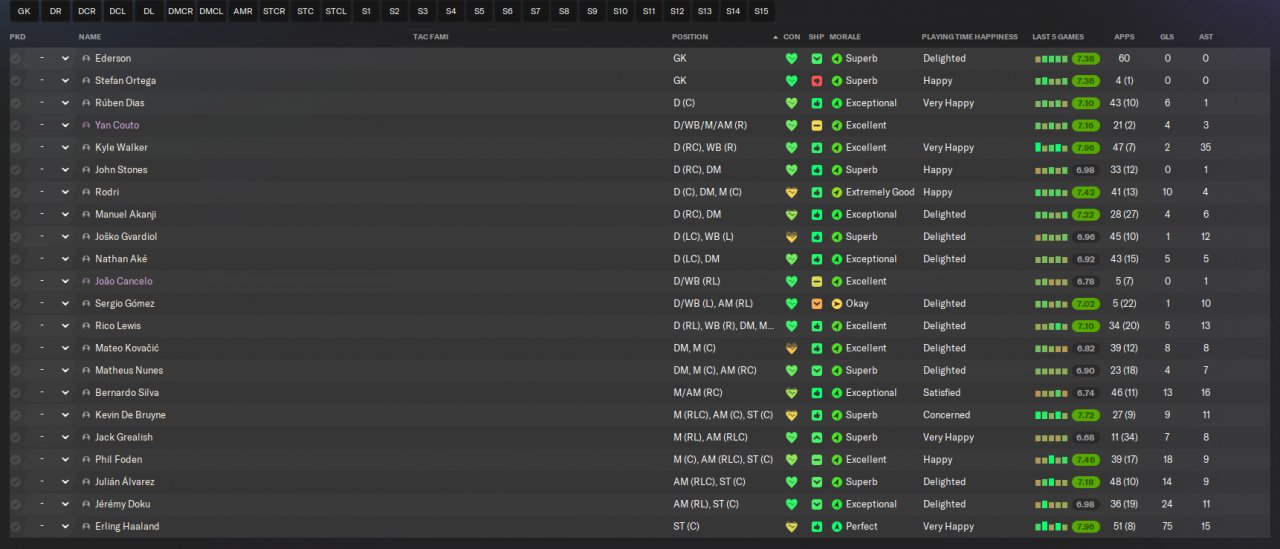This screenshot has width=1280, height=549.
Task: Click Sergio Gómez's Okay morale arrow icon
Action: pos(837,303)
